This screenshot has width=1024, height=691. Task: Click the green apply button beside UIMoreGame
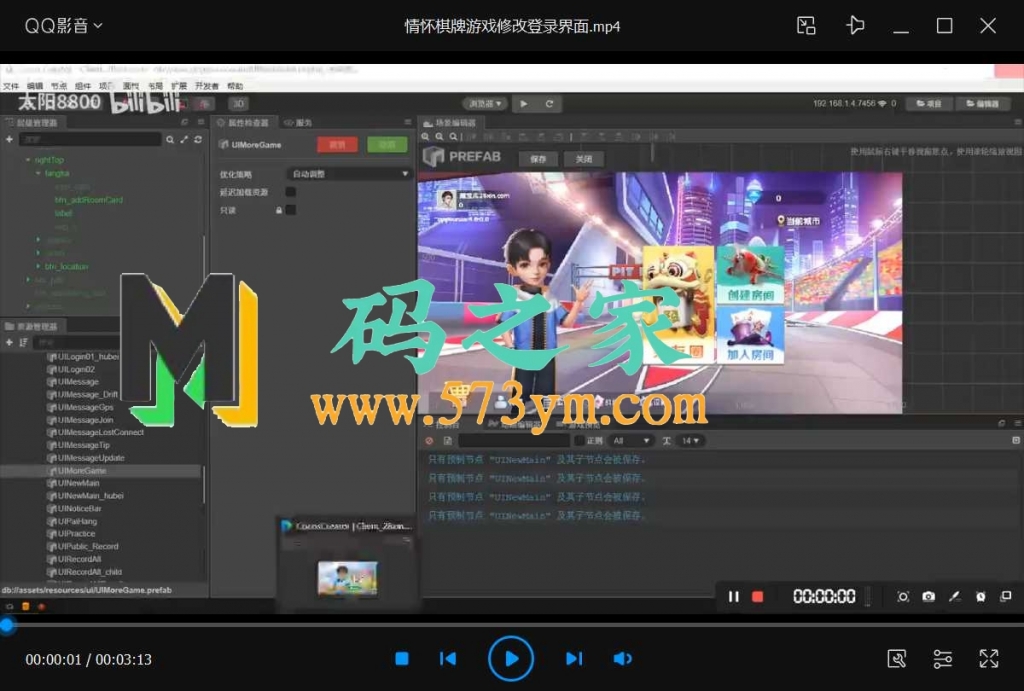[x=387, y=144]
